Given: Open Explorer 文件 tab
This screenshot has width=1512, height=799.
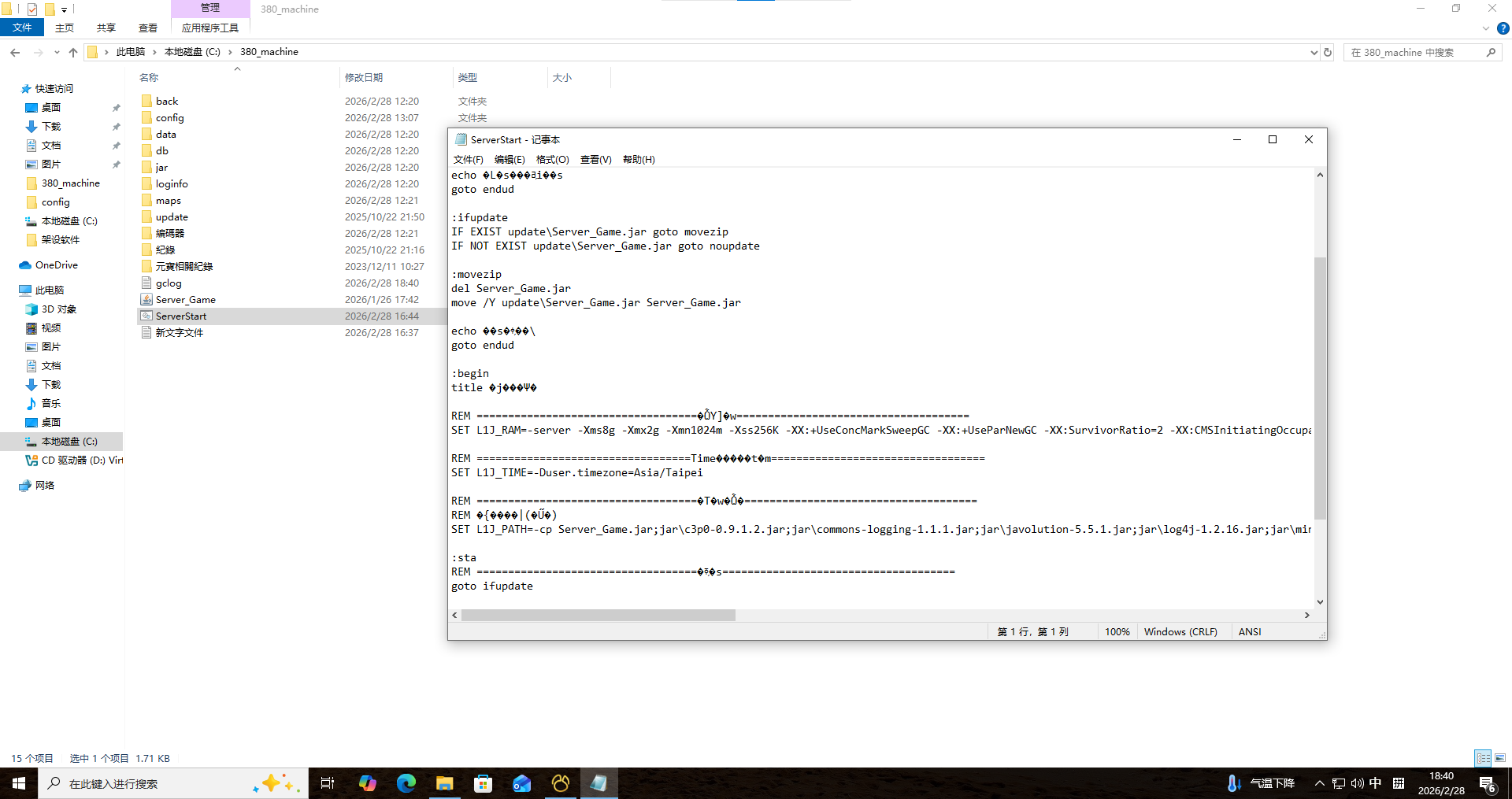Looking at the screenshot, I should point(22,28).
